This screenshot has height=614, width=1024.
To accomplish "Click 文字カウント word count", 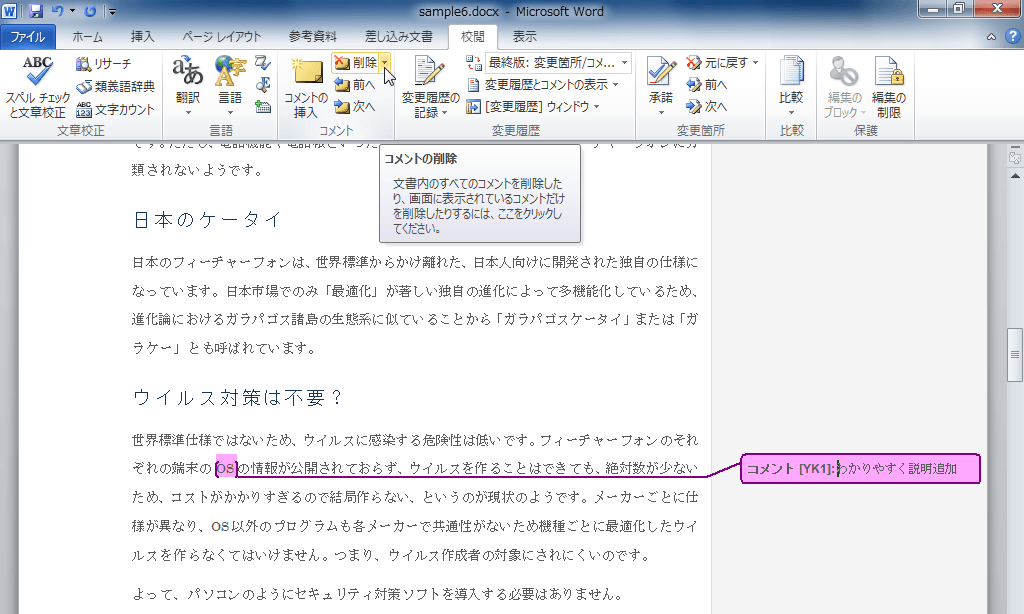I will coord(116,109).
